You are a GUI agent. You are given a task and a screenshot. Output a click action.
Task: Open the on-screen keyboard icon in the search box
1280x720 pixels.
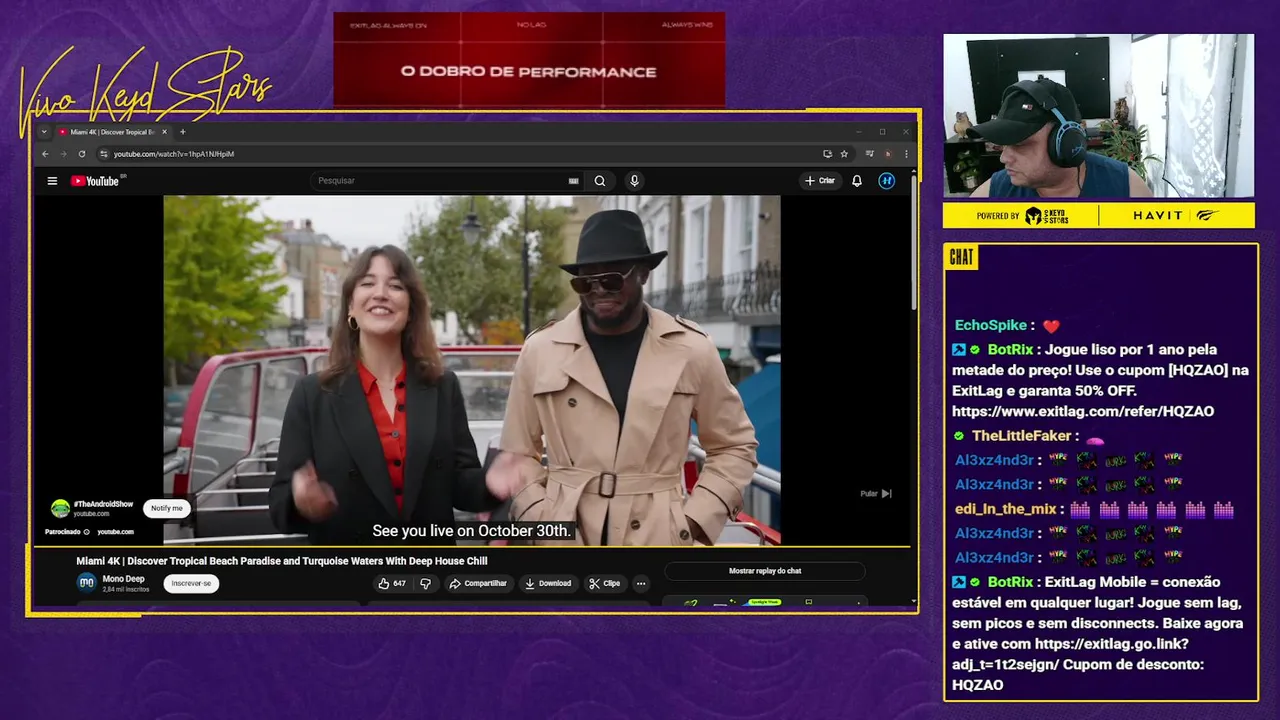573,181
